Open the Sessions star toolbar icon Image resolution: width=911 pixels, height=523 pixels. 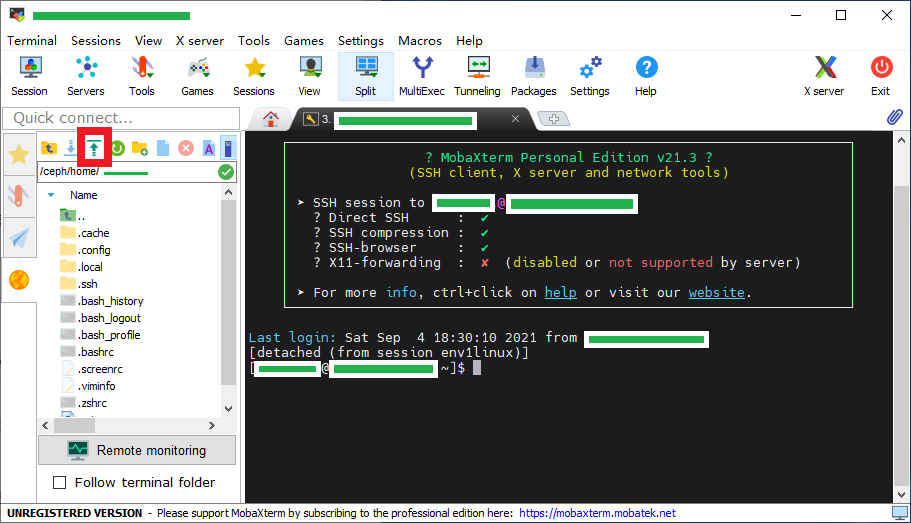point(254,76)
